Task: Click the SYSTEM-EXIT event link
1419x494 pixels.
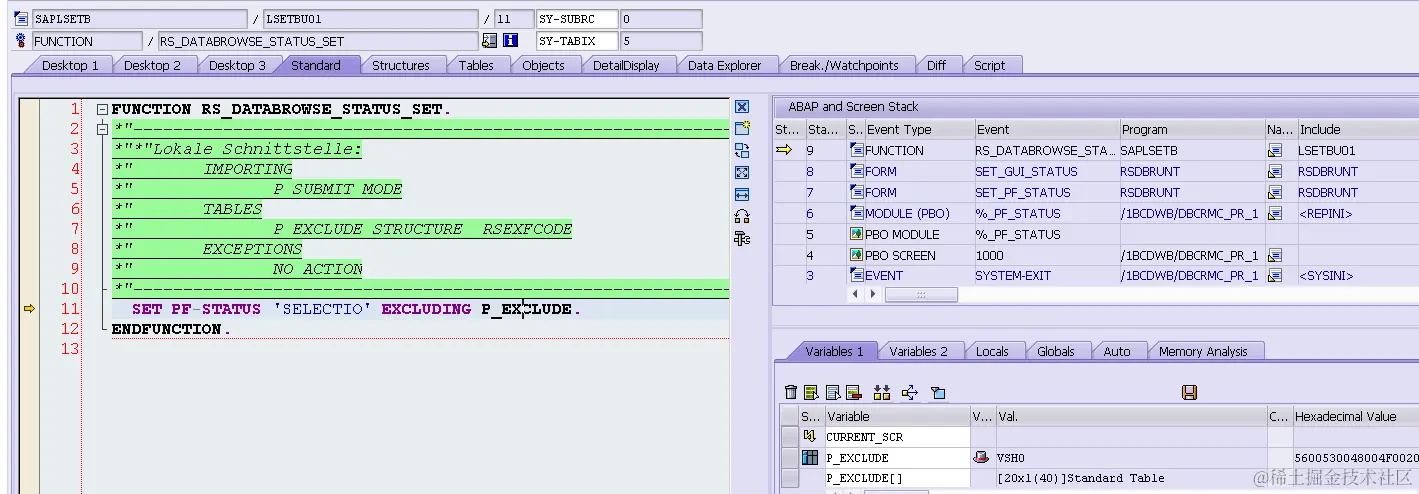Action: click(x=1013, y=275)
